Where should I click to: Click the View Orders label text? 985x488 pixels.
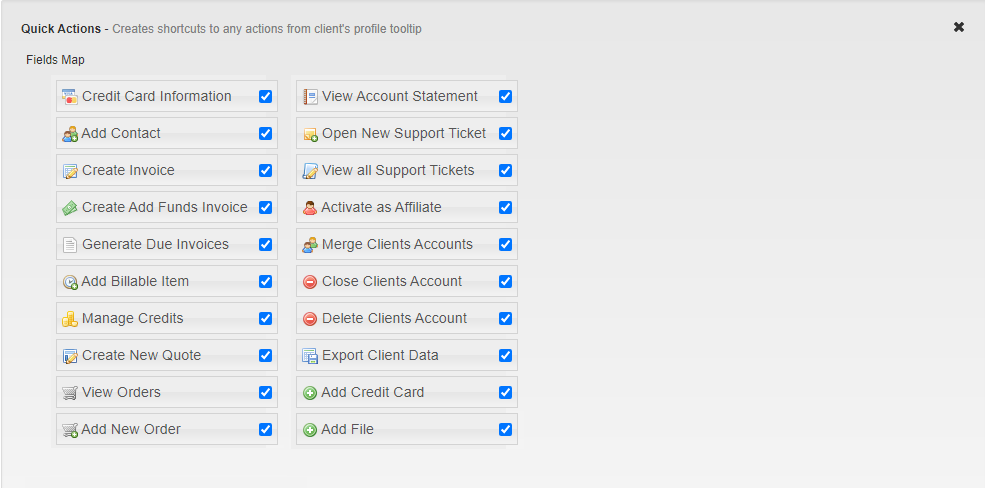[x=121, y=393]
